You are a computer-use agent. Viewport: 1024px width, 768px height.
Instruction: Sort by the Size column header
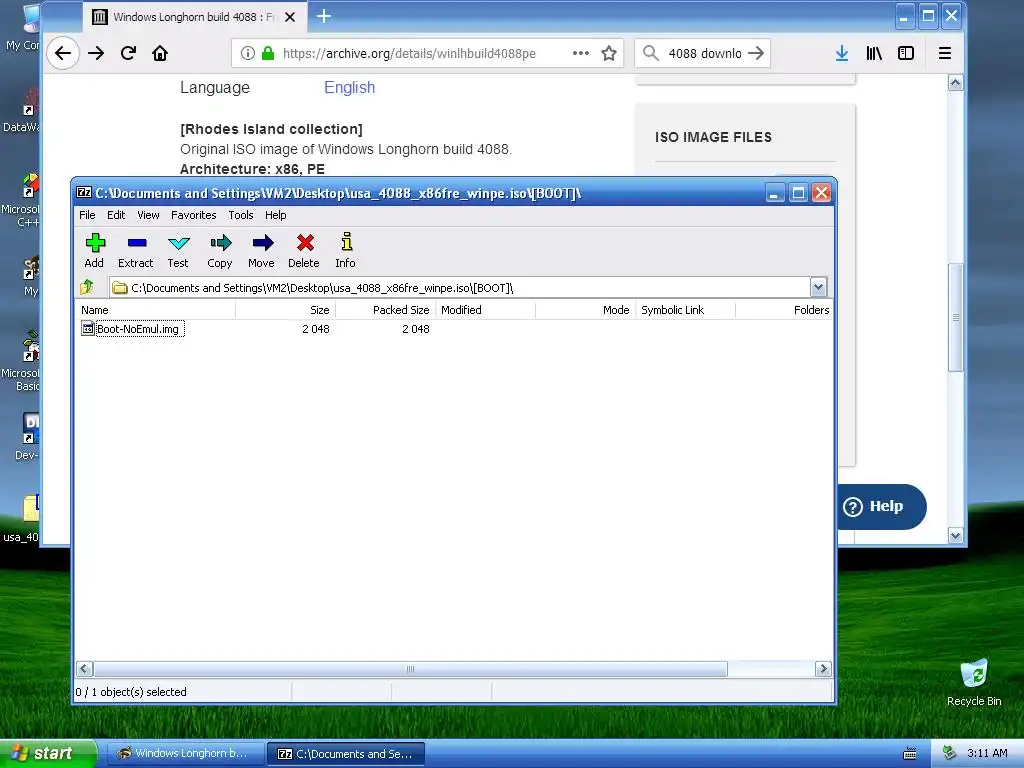point(285,310)
